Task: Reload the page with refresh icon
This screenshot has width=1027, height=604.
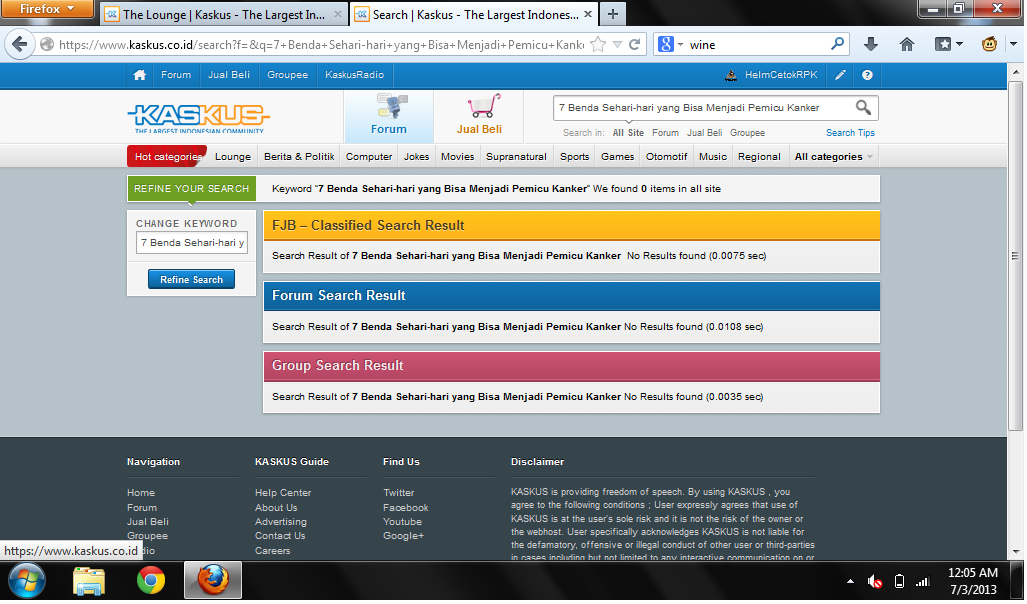Action: point(634,45)
